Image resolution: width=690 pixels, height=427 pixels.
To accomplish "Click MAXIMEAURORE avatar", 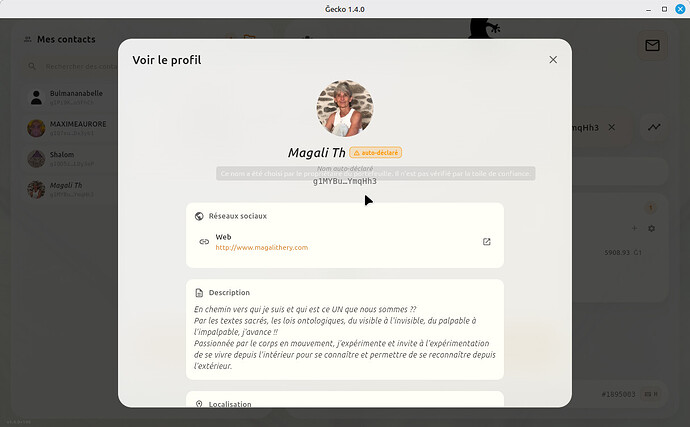I will point(37,128).
